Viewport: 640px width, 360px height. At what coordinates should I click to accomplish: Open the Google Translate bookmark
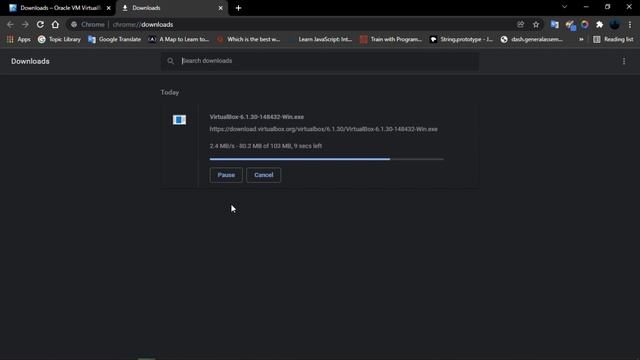point(115,39)
